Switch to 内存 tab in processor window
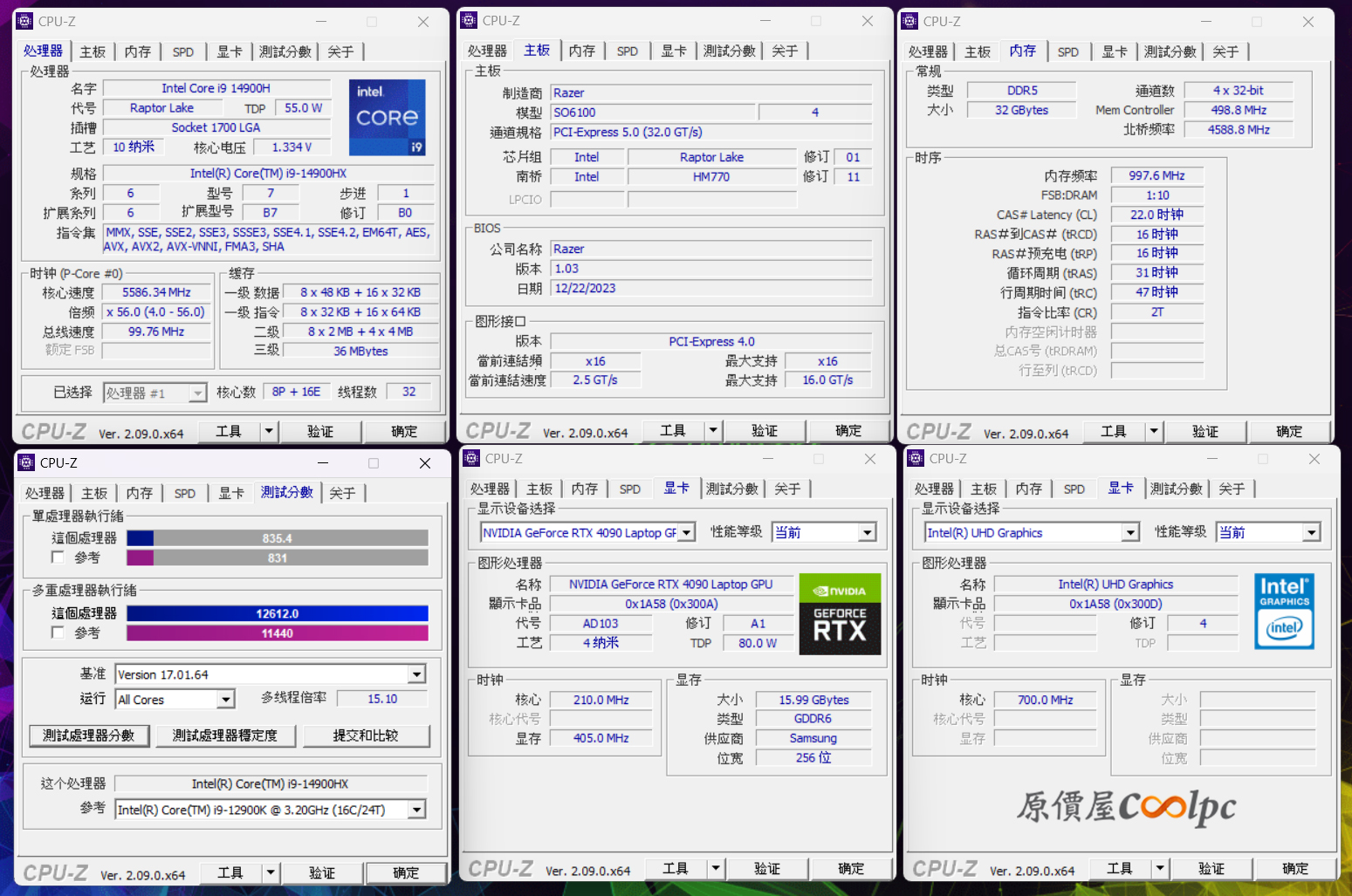The height and width of the screenshot is (896, 1352). (138, 52)
